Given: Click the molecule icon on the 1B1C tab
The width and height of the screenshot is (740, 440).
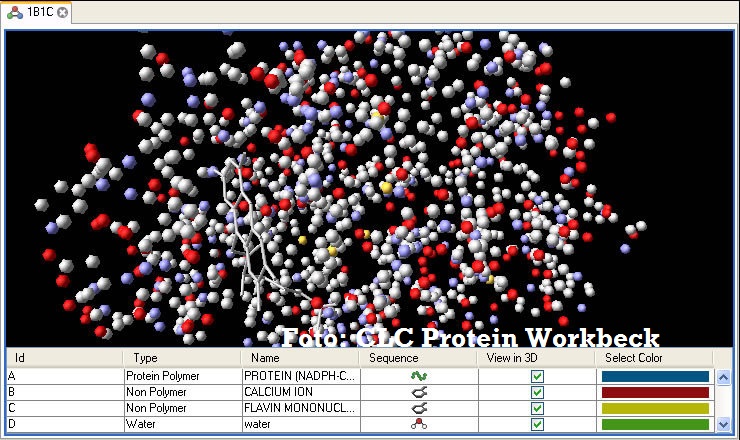Looking at the screenshot, I should (x=15, y=13).
